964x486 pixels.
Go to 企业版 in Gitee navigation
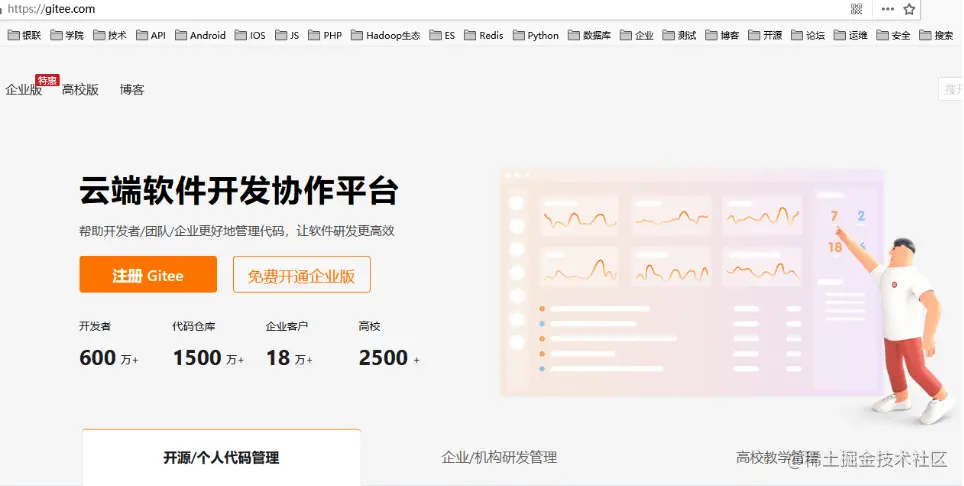[23, 90]
